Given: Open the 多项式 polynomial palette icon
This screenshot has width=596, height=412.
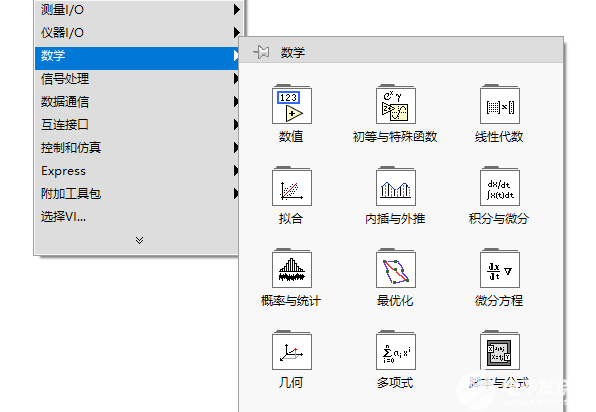Looking at the screenshot, I should (396, 350).
